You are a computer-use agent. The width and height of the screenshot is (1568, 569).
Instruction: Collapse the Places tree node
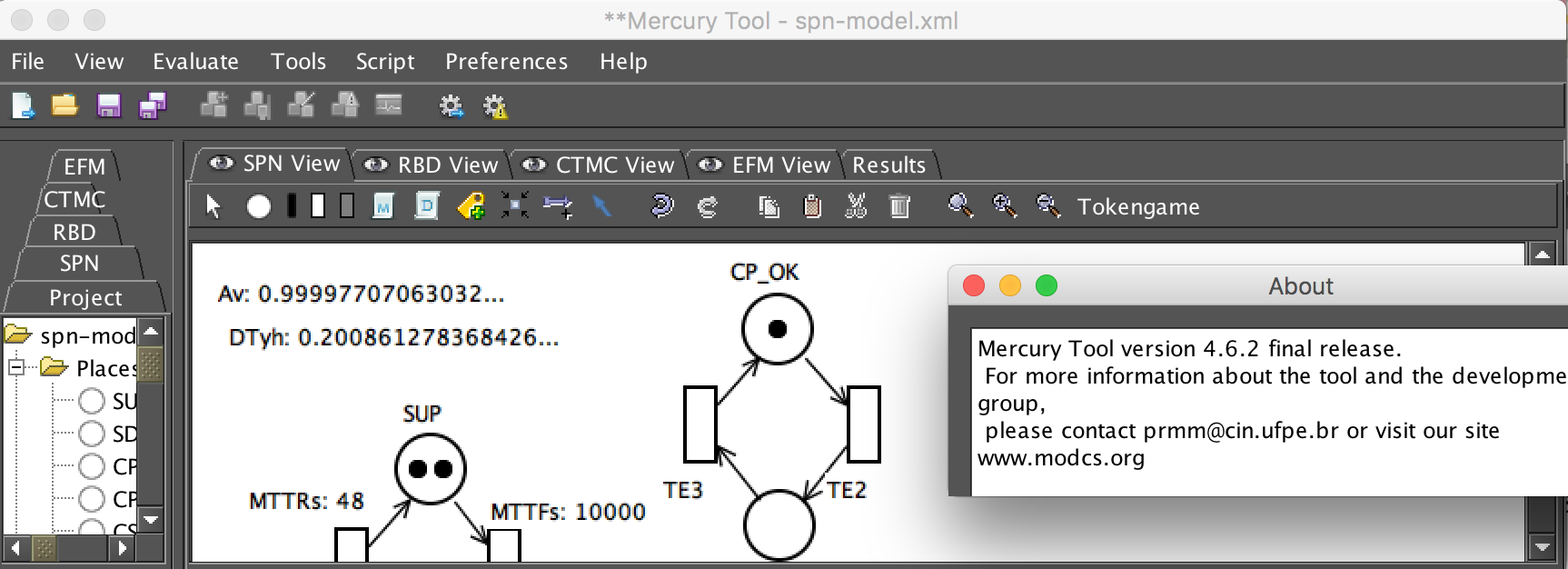pyautogui.click(x=16, y=368)
